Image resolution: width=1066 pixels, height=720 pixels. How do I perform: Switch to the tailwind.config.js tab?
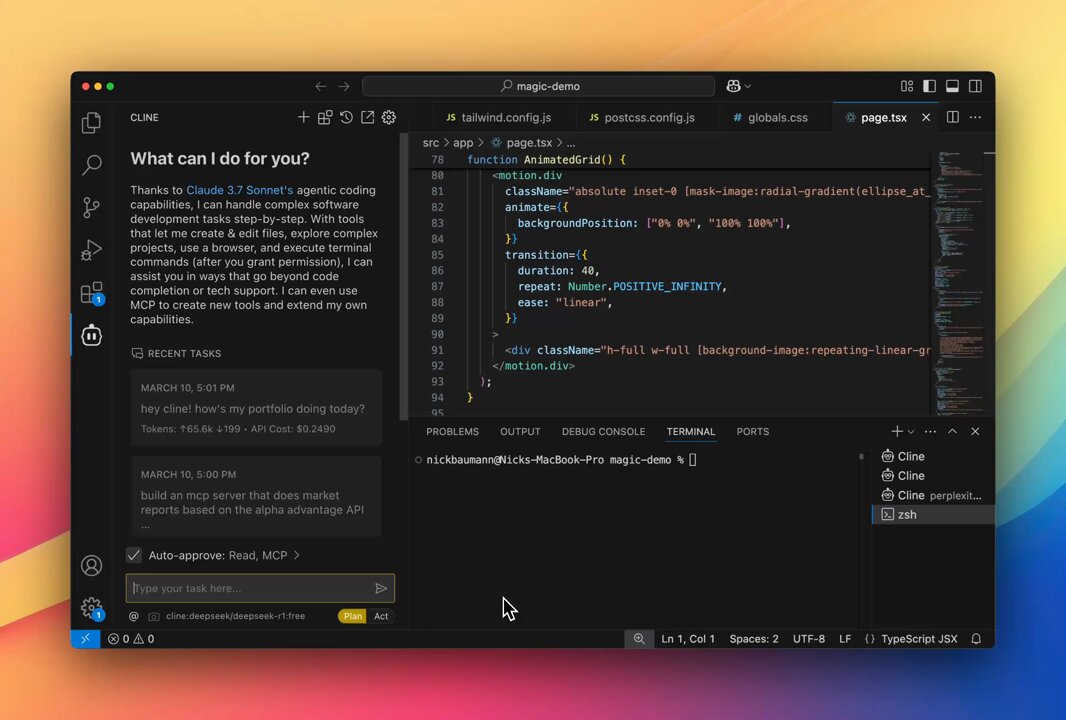pos(499,118)
